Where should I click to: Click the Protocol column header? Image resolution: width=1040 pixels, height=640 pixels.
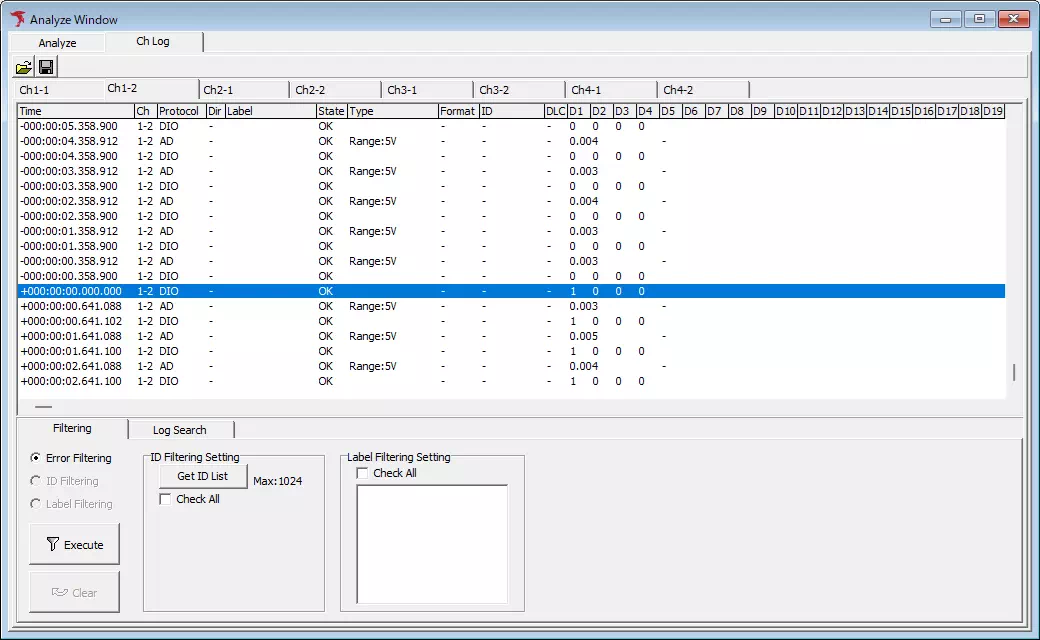click(x=179, y=111)
